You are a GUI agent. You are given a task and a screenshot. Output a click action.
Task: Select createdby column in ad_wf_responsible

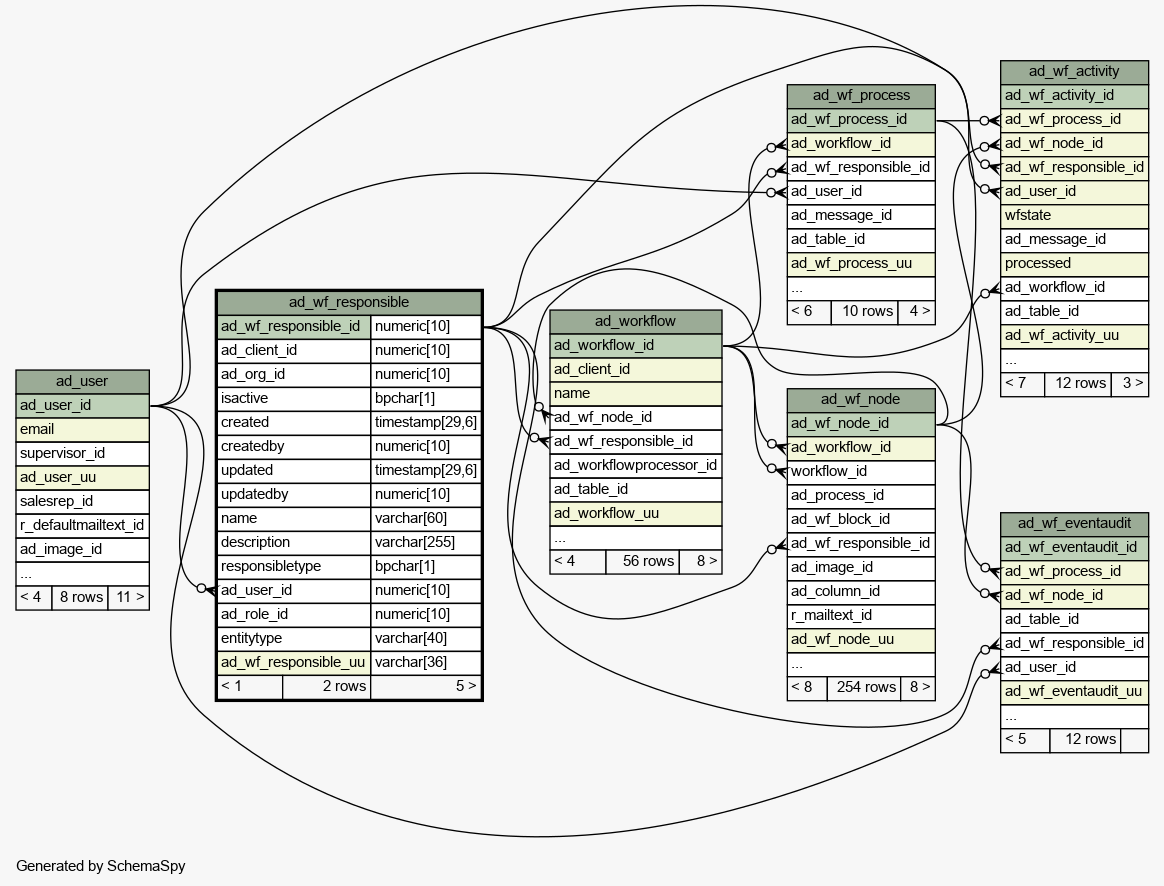pos(294,447)
